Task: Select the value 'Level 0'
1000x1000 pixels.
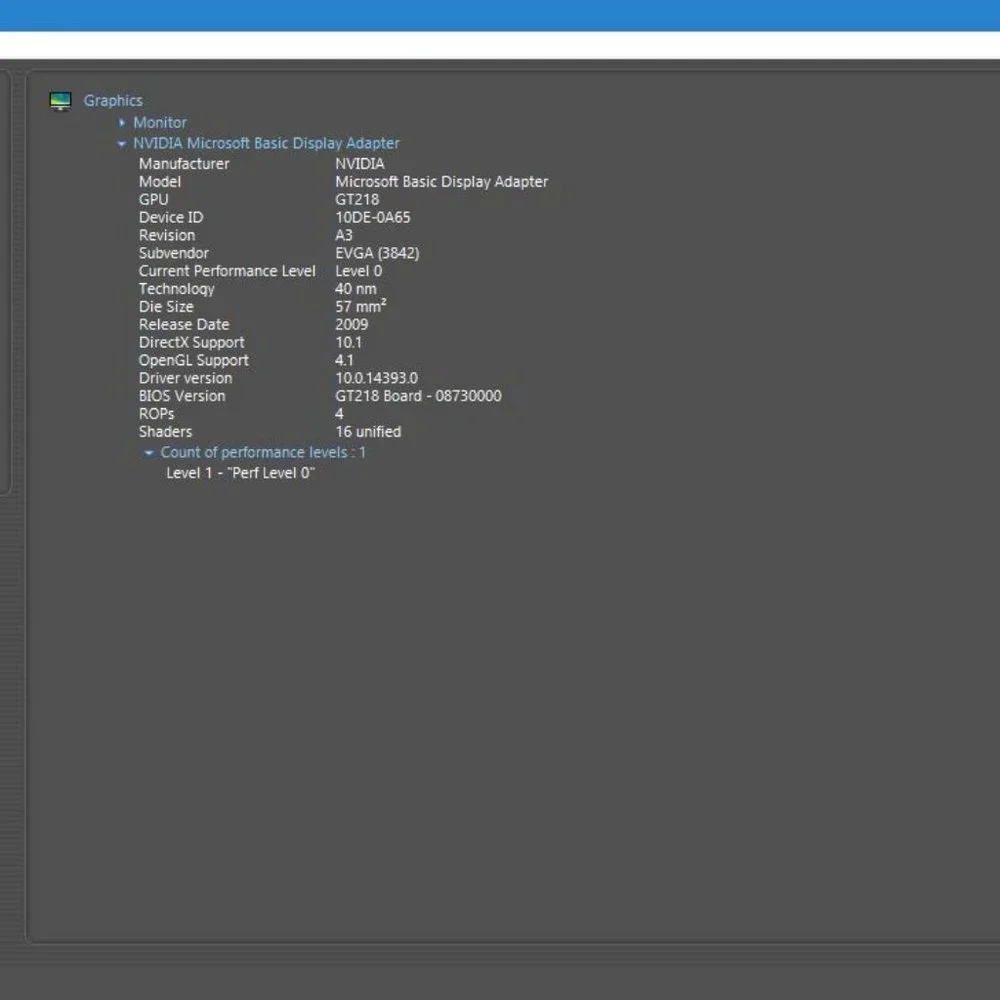Action: (358, 271)
